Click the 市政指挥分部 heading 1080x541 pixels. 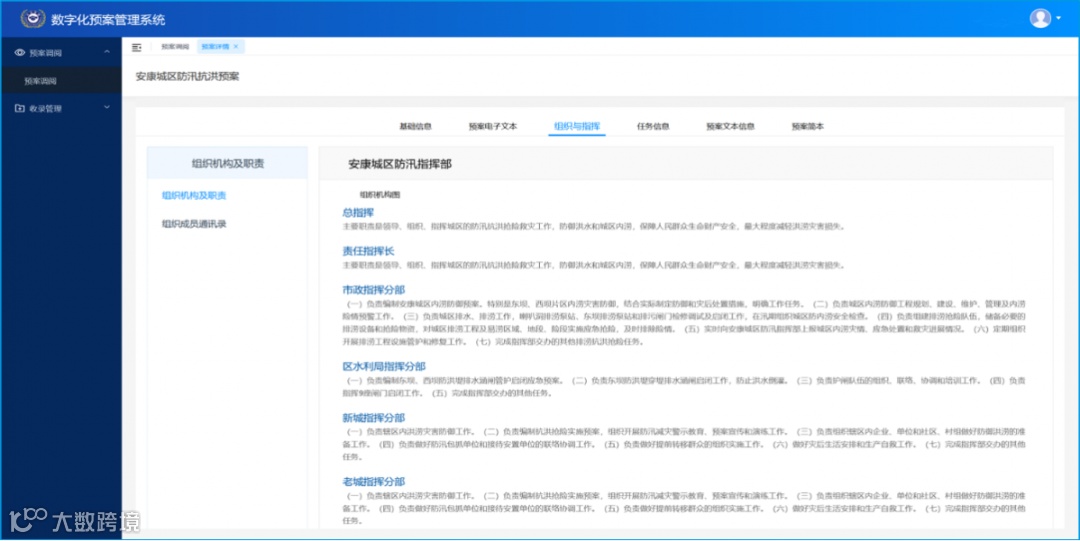374,290
